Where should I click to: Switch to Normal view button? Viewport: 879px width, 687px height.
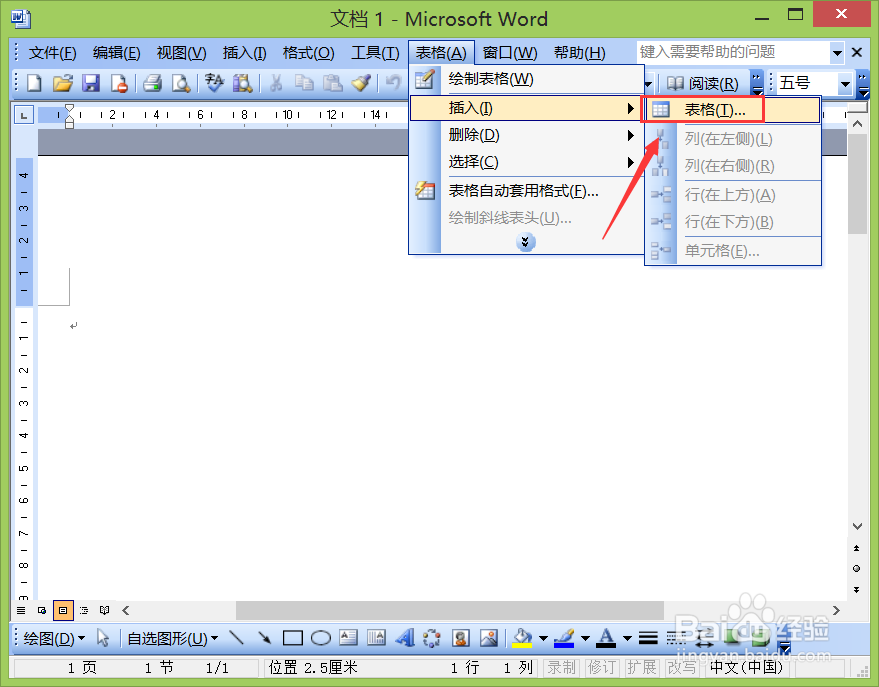coord(21,610)
